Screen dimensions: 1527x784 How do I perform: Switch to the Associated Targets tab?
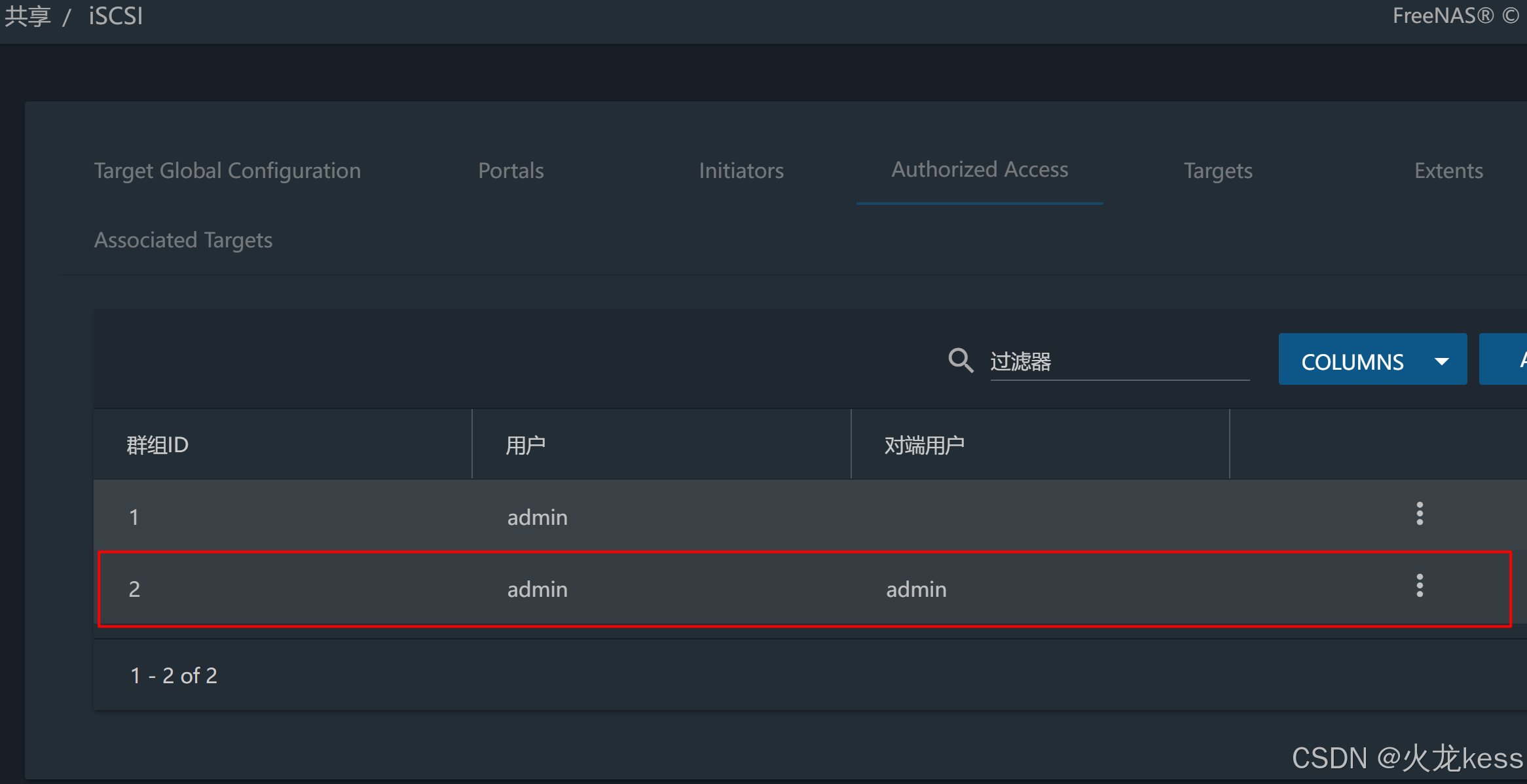click(x=183, y=240)
